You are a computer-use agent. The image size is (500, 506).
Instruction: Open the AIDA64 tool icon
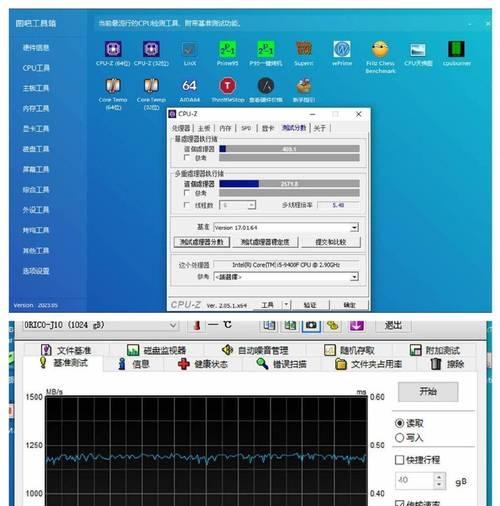pos(189,86)
